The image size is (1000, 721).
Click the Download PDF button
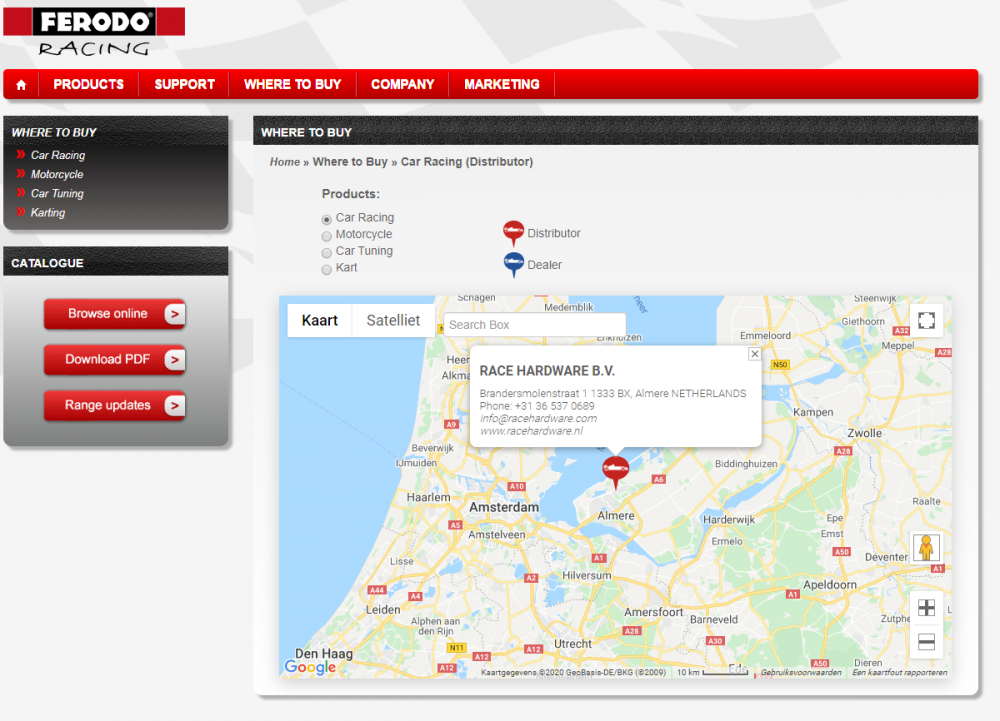click(x=114, y=360)
